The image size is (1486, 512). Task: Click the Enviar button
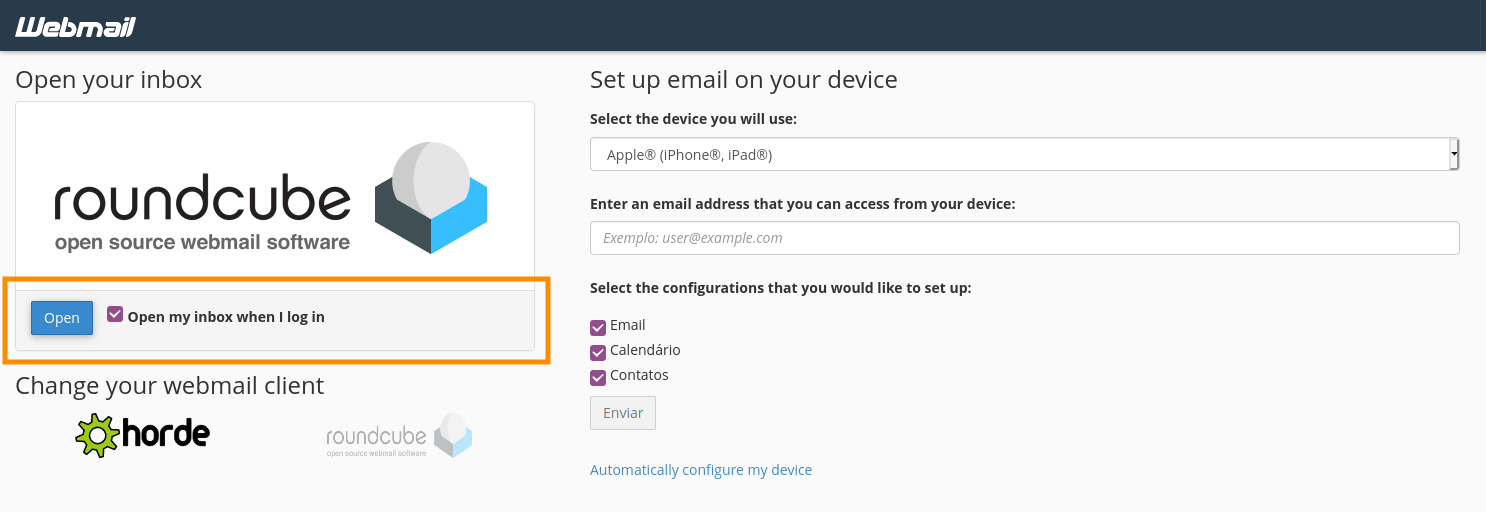click(623, 413)
